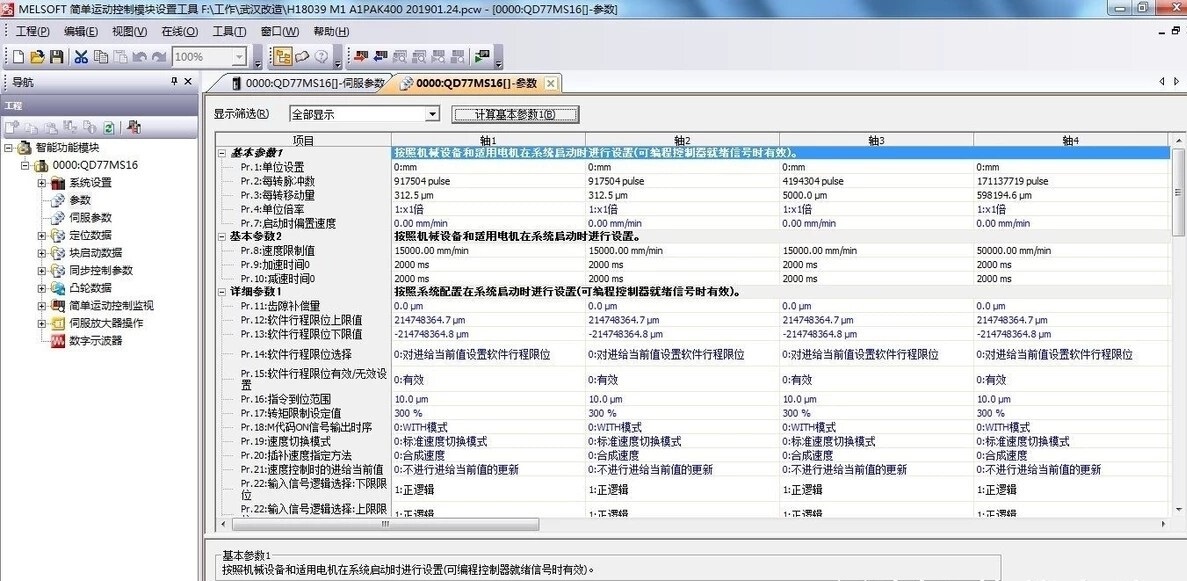Click the 轴1 column header
The height and width of the screenshot is (581, 1187).
(488, 140)
